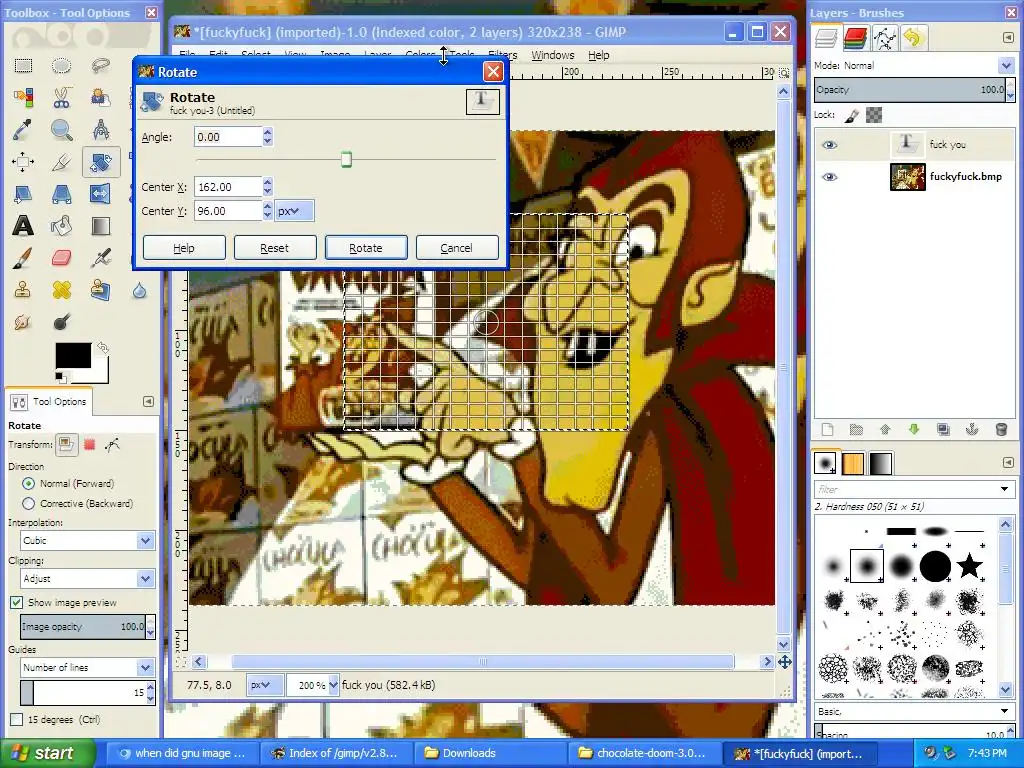Set transform to affect selection

pos(89,445)
